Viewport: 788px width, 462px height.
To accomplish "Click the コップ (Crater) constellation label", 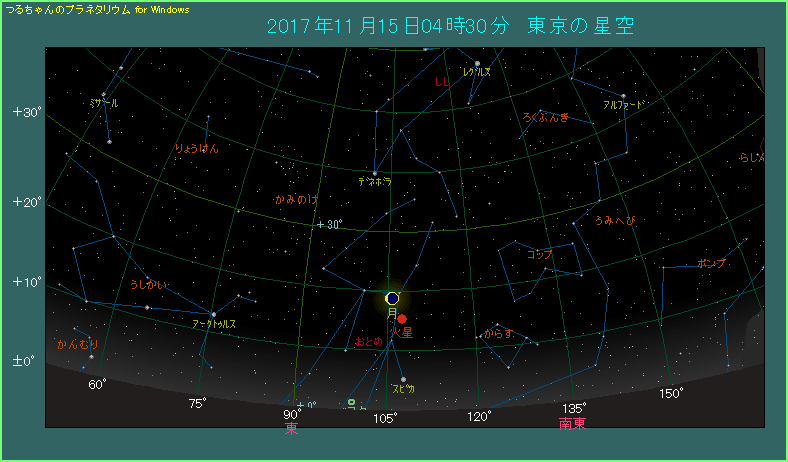I will click(x=540, y=254).
